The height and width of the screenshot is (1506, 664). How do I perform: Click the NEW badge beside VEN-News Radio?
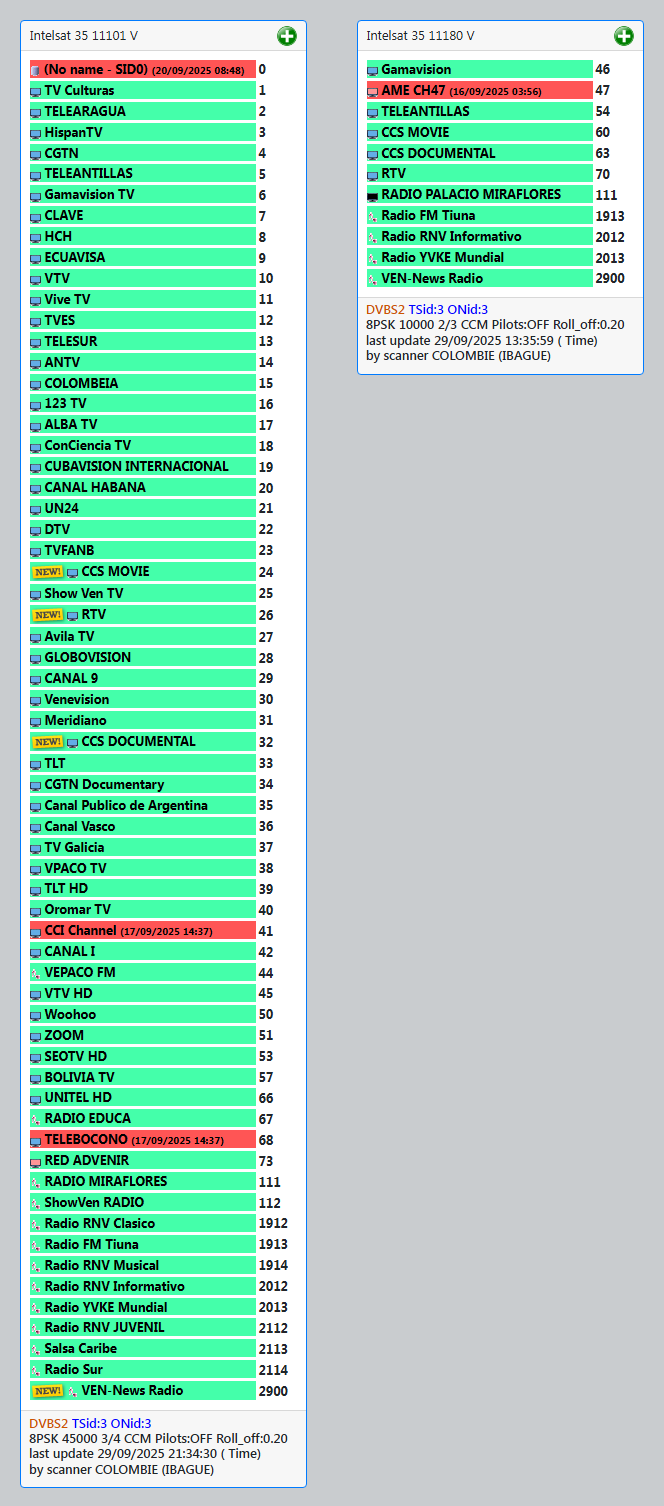coord(47,1391)
